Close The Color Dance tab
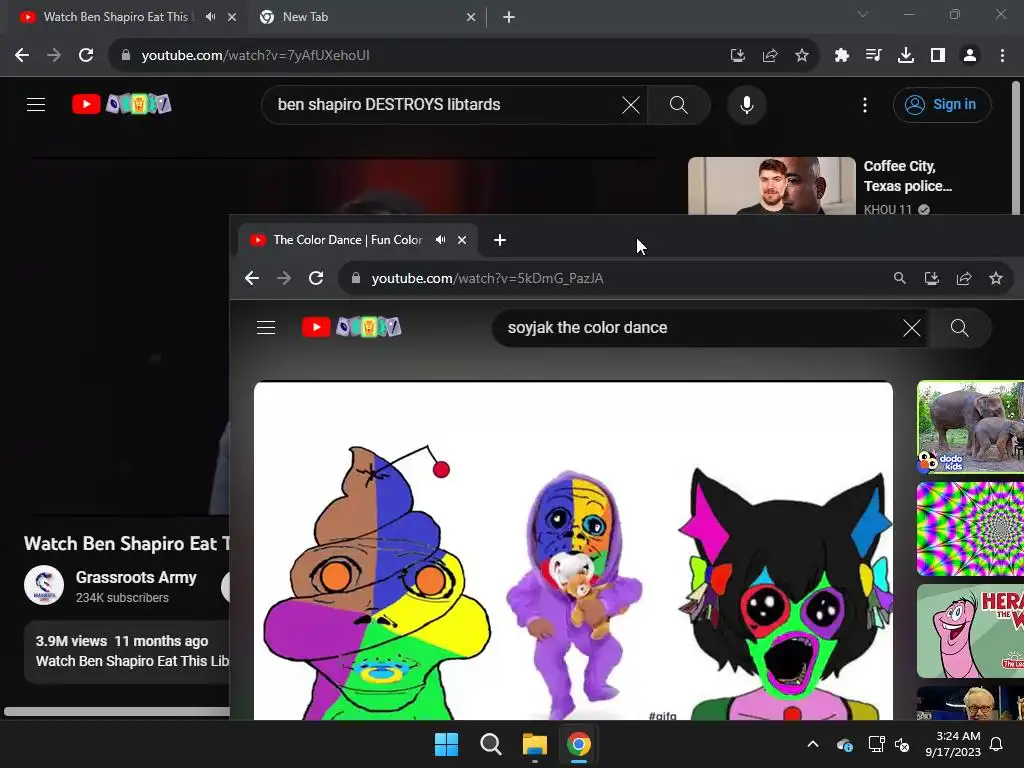This screenshot has height=768, width=1024. [x=462, y=240]
